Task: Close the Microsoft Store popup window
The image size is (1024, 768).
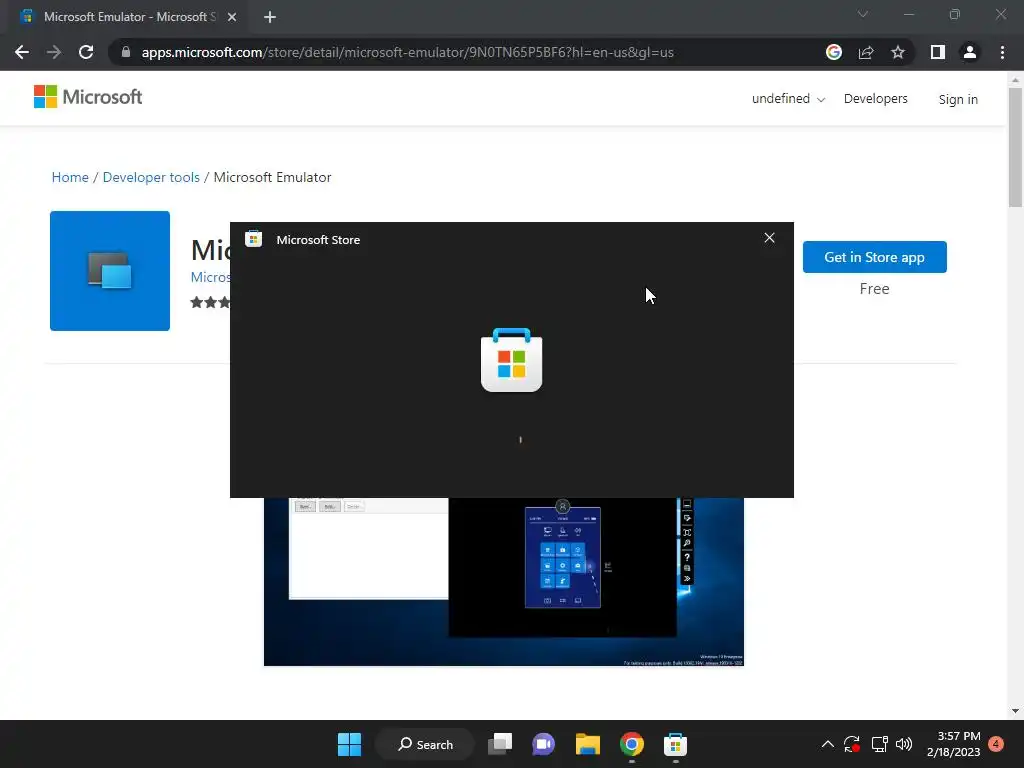Action: pos(769,238)
